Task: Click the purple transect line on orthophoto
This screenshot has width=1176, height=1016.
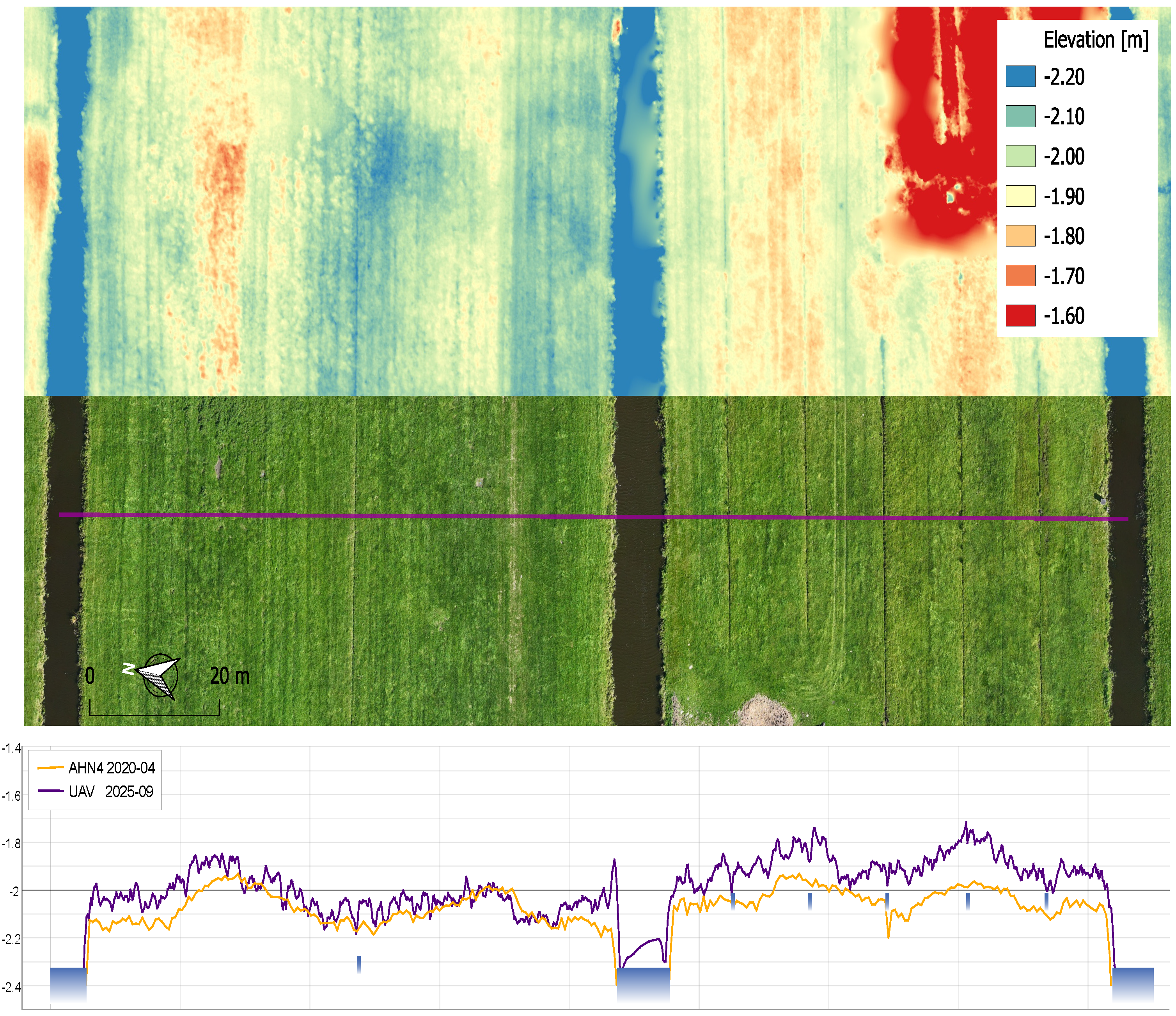Action: tap(594, 517)
